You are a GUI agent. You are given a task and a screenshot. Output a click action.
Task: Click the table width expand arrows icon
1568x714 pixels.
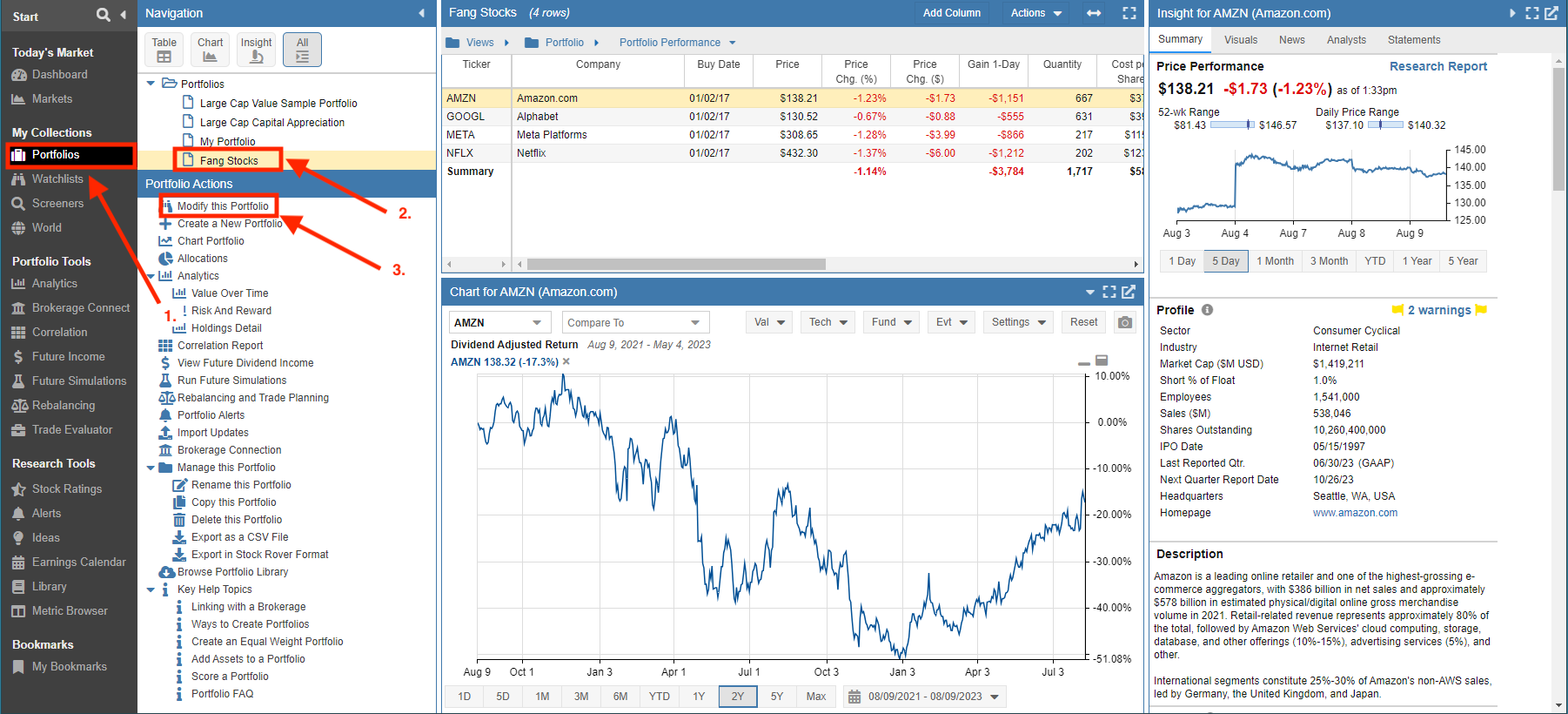(x=1094, y=13)
